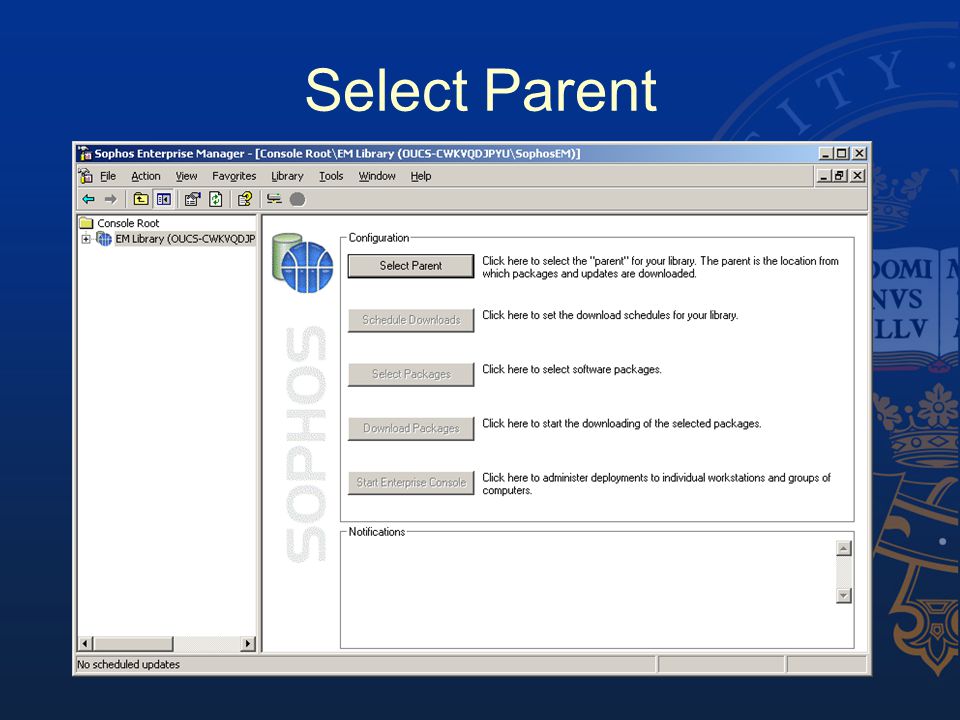Click the Refresh toolbar icon
This screenshot has width=960, height=720.
[x=216, y=199]
